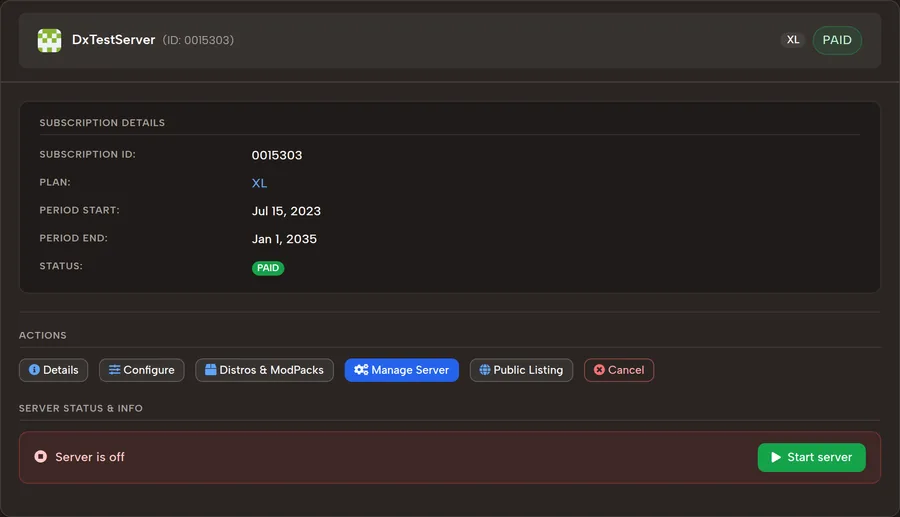Click the PERIOD START: label
Image resolution: width=900 pixels, height=517 pixels.
(79, 210)
